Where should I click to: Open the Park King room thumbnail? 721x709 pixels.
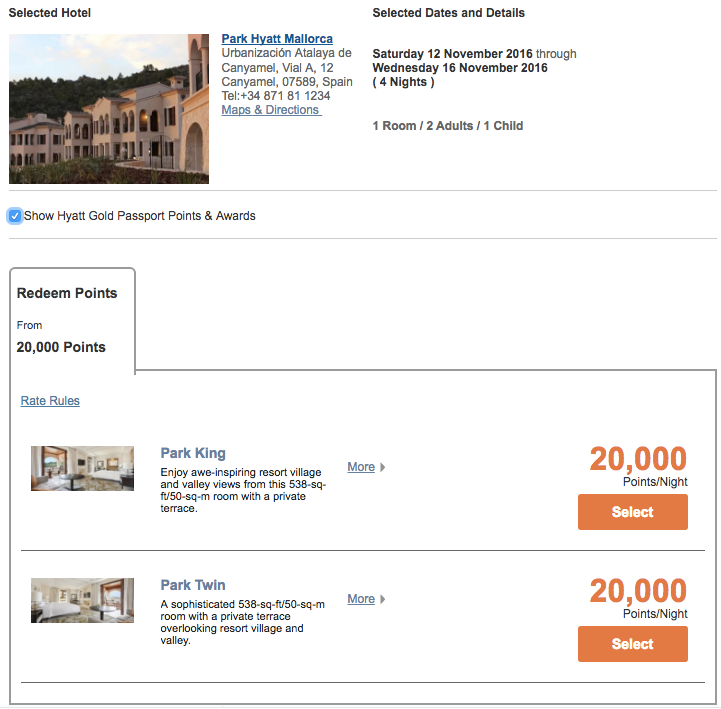coord(82,468)
